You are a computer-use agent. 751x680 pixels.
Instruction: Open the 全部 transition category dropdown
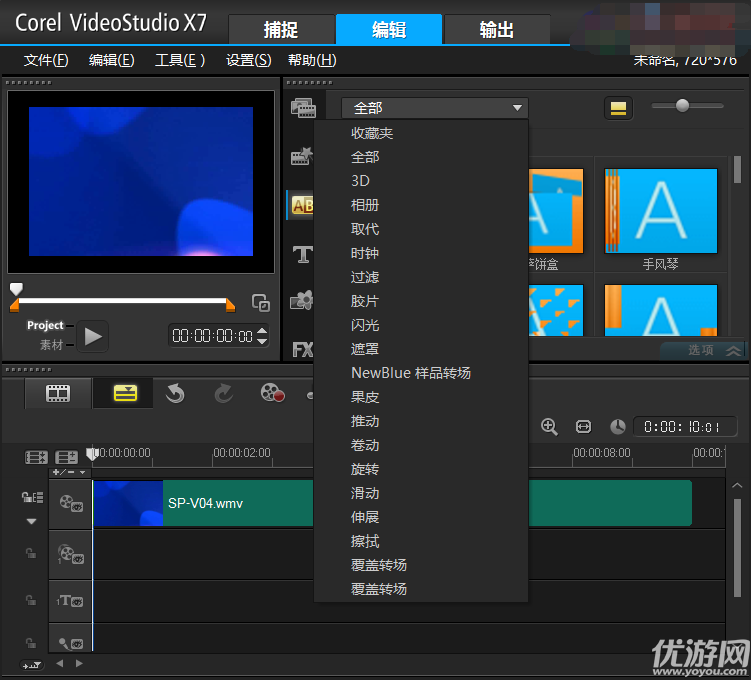[435, 108]
